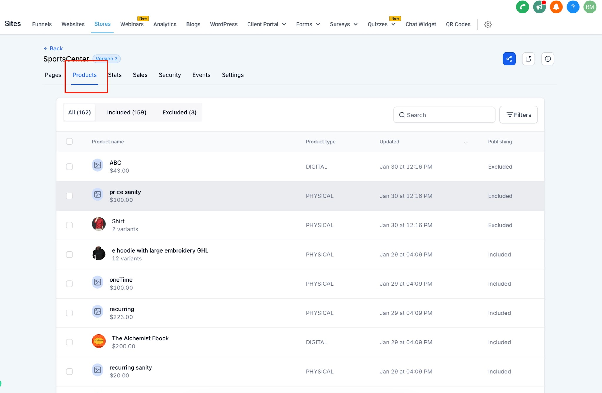The image size is (602, 393).
Task: Switch to the Sales tab
Action: (x=140, y=75)
